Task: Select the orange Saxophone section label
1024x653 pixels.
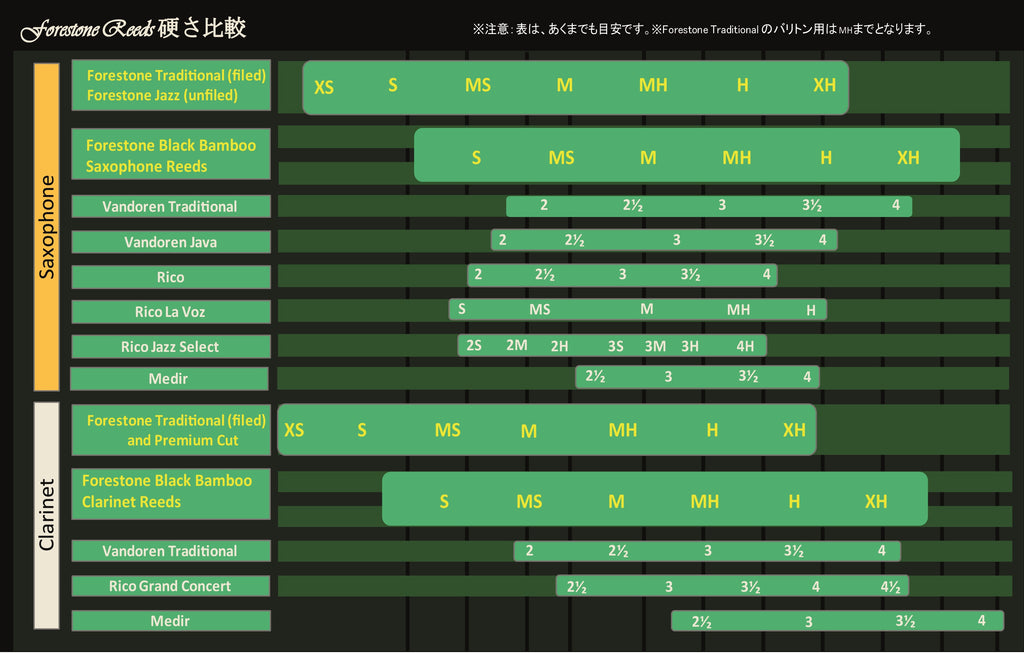Action: click(47, 227)
